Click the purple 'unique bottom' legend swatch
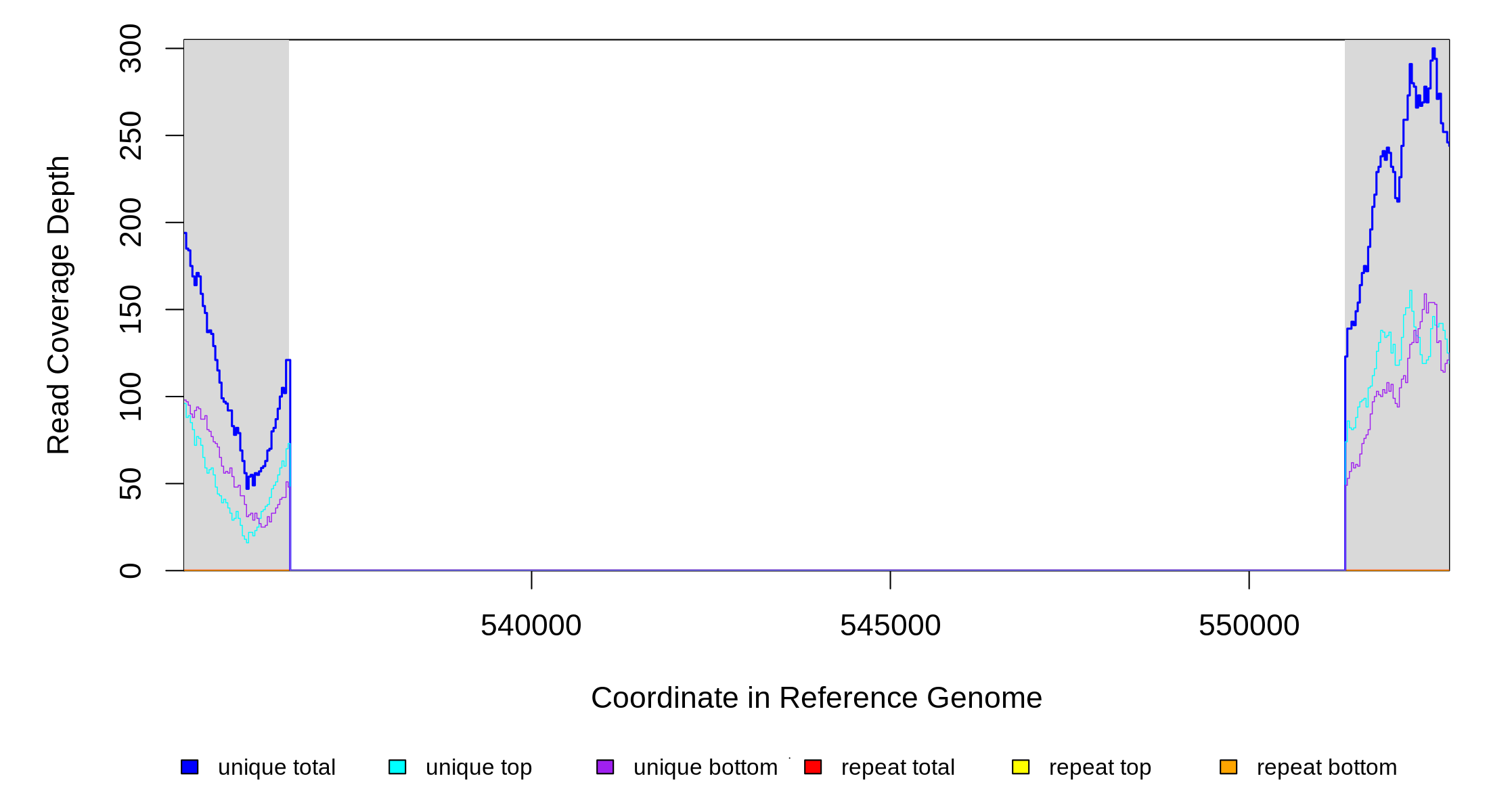Screen dimensions: 1489x812 coord(605,767)
